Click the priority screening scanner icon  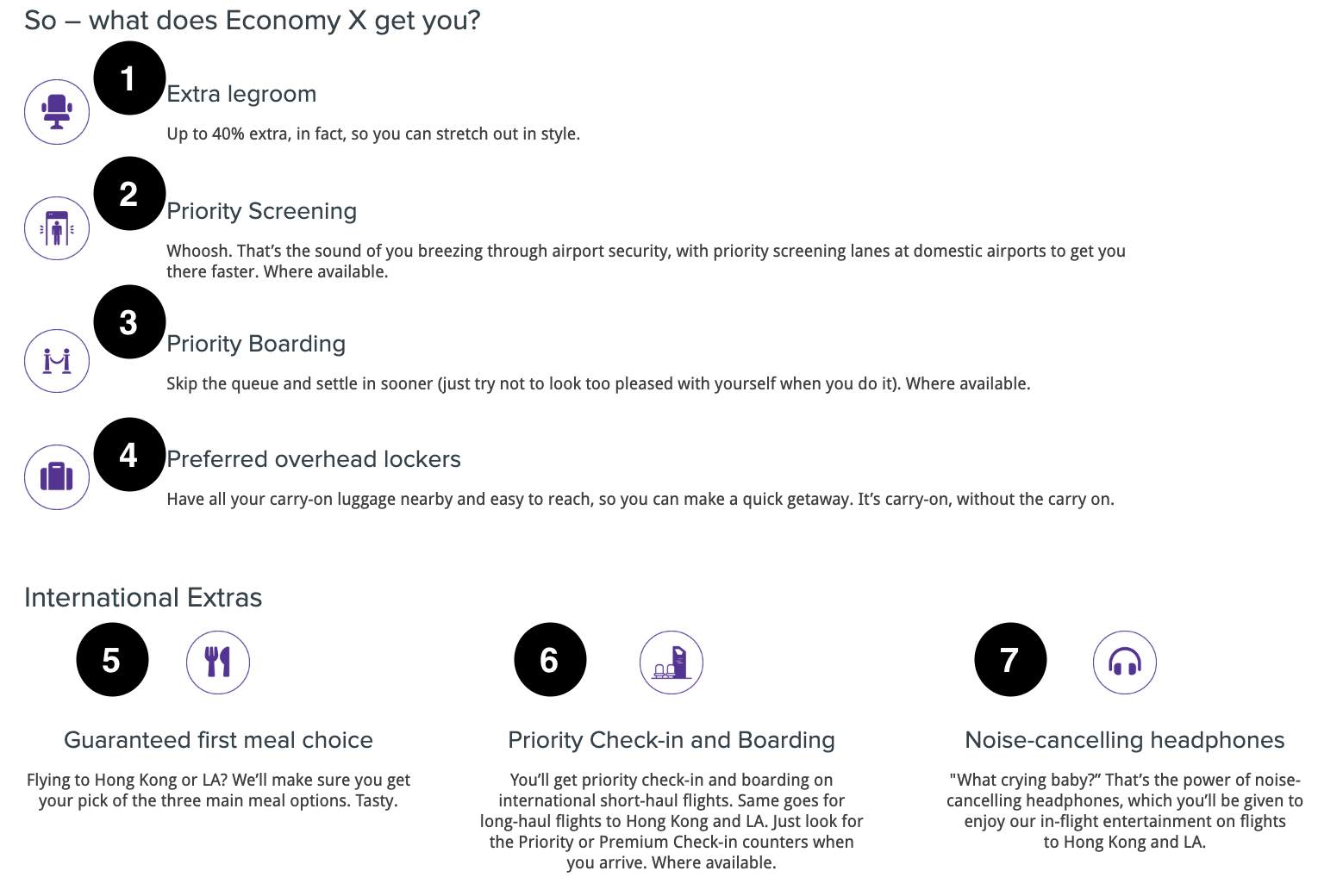click(57, 228)
